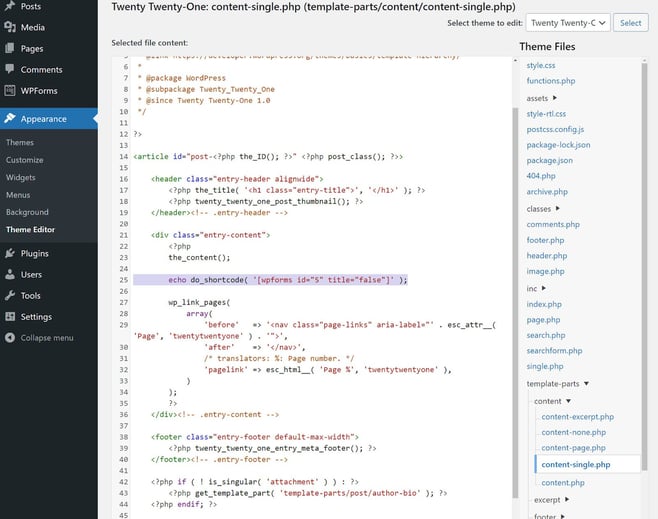Open search.php file
This screenshot has height=519, width=658.
[x=546, y=335]
